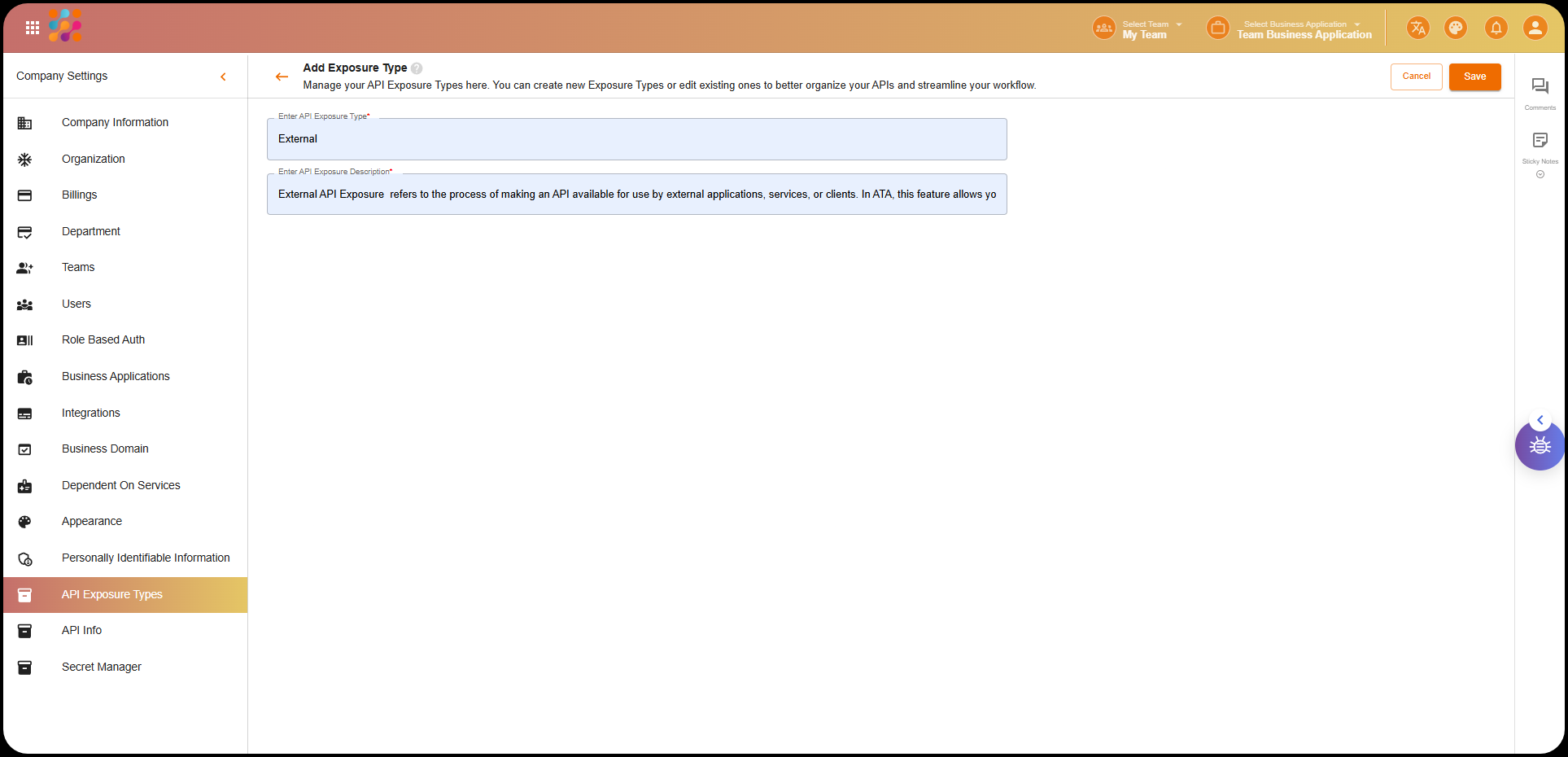Viewport: 1568px width, 757px height.
Task: Expand the Select Team dropdown
Action: [x=1151, y=29]
